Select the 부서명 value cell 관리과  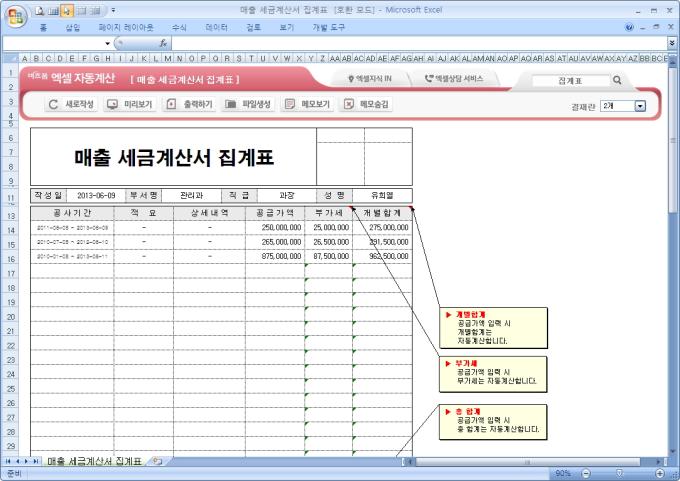[x=192, y=196]
